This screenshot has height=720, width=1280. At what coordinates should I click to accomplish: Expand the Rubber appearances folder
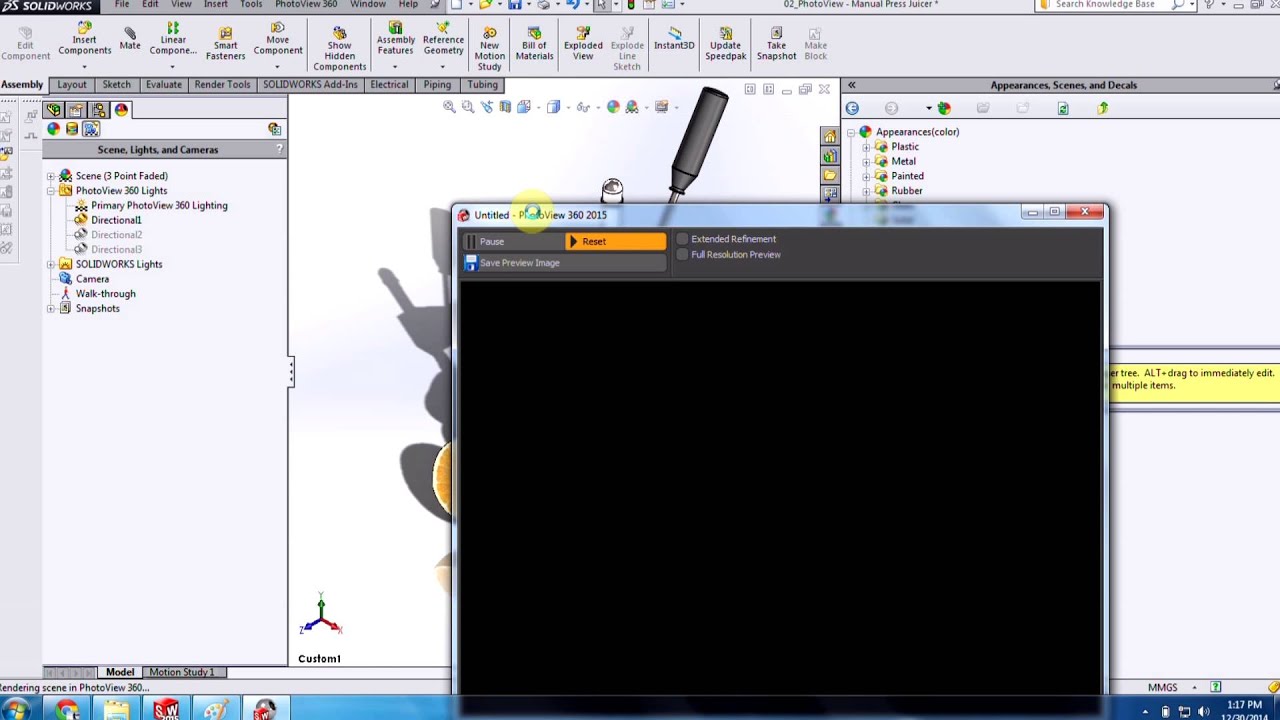[x=867, y=191]
